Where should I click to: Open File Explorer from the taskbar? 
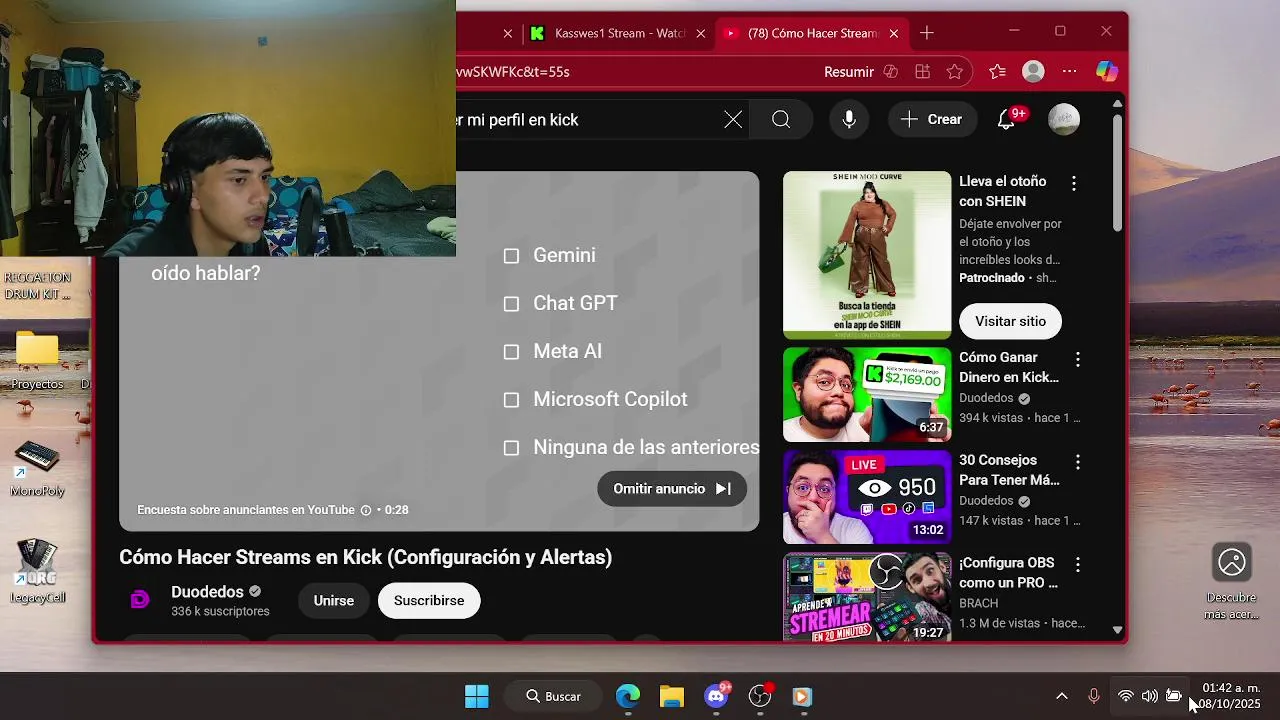point(672,696)
